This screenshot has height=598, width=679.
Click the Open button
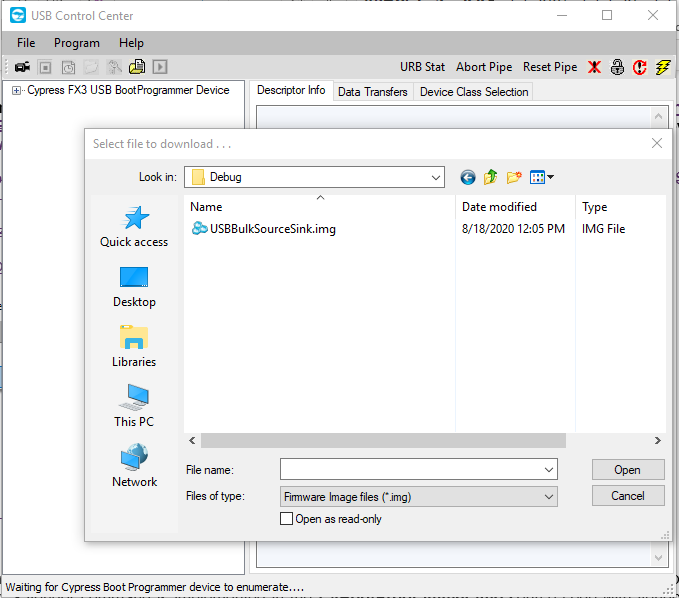[x=628, y=470]
